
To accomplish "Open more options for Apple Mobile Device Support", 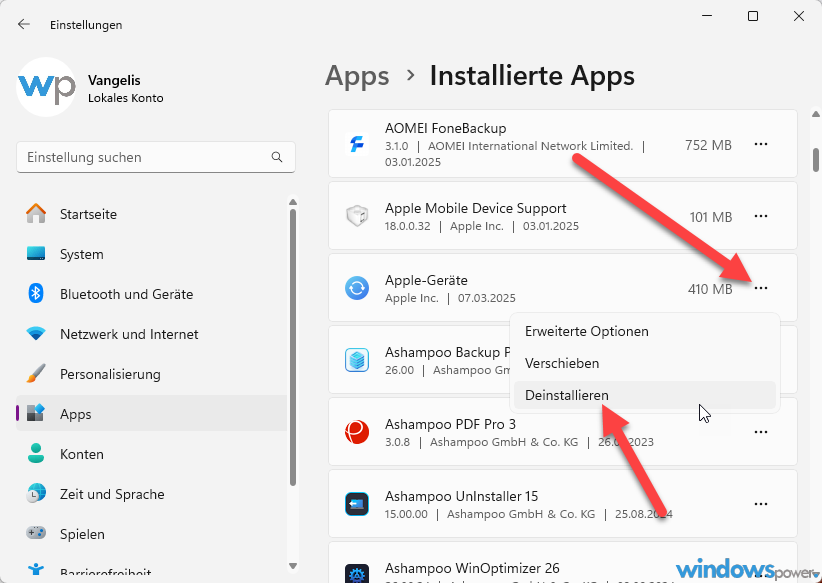I will click(761, 216).
